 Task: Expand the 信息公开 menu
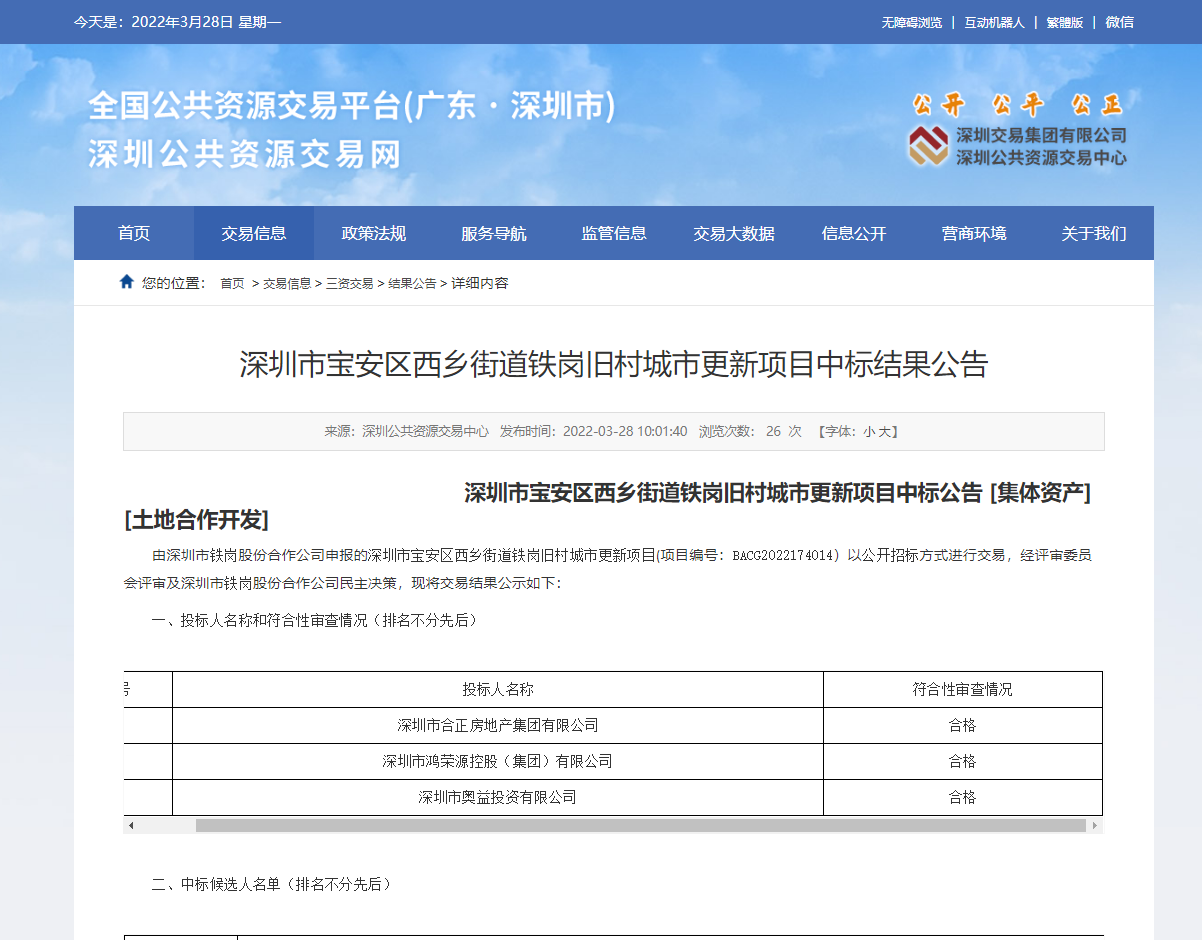point(854,234)
